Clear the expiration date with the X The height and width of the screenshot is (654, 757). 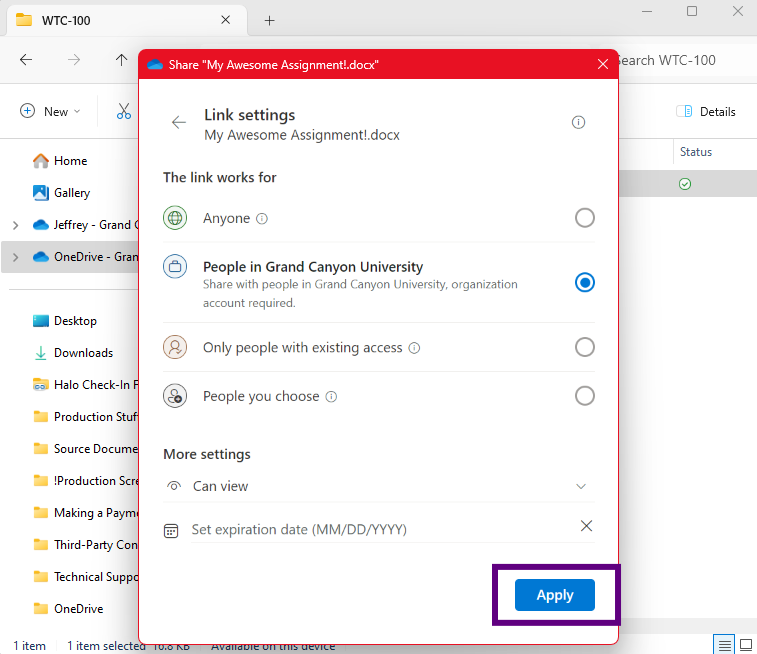(x=586, y=526)
